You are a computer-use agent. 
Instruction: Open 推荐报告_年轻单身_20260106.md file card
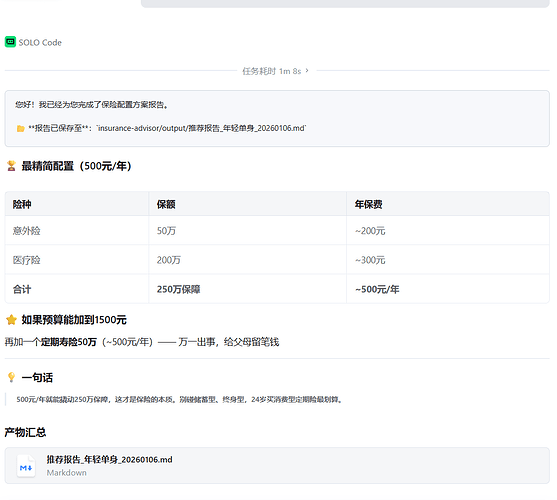pos(277,466)
